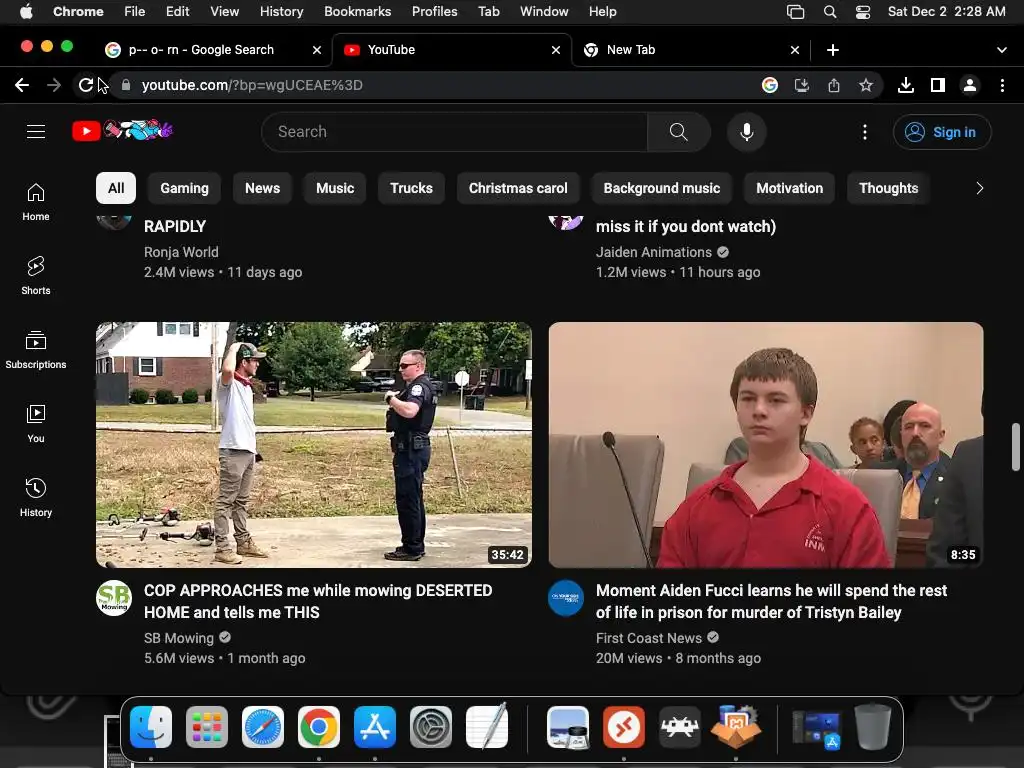Viewport: 1024px width, 768px height.
Task: Open Safari from the Dock
Action: (x=263, y=727)
